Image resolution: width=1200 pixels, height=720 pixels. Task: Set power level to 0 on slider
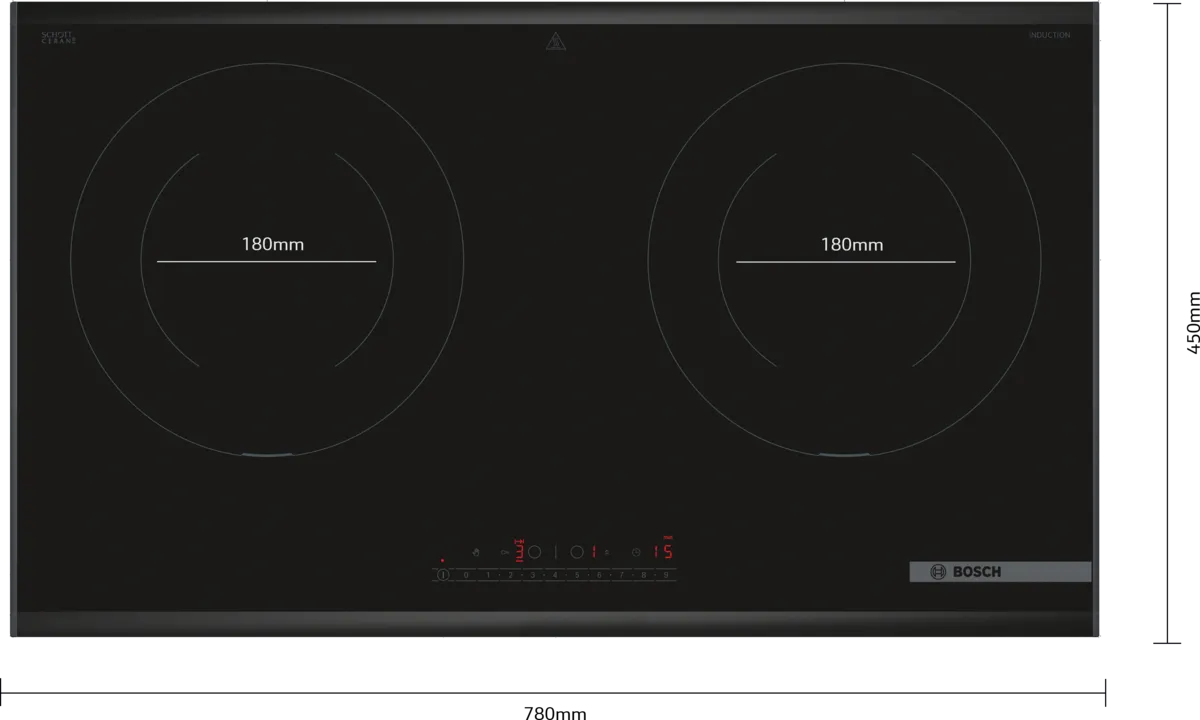(466, 575)
